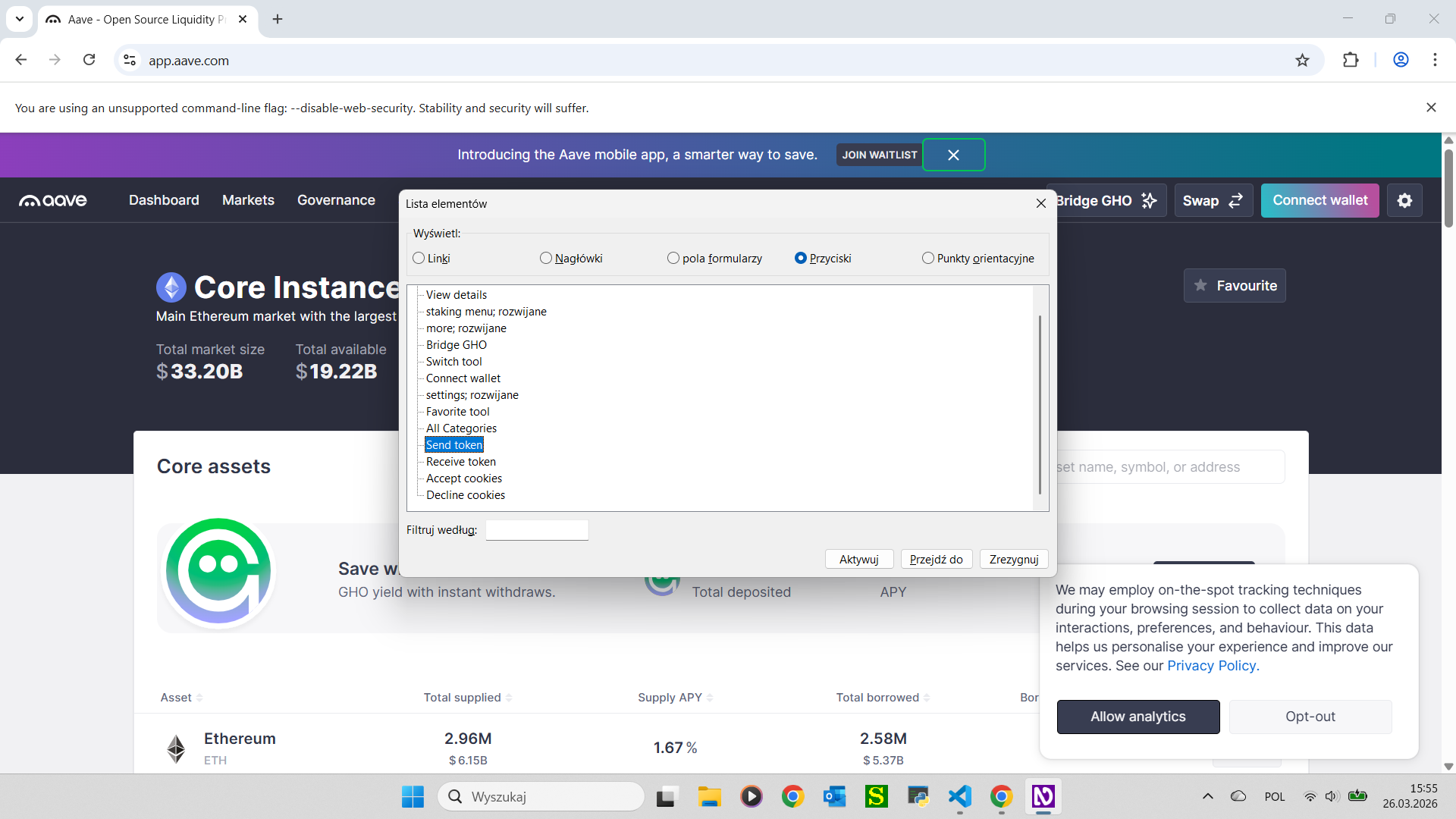Click the Ethereum asset diamond icon
This screenshot has width=1456, height=819.
click(x=176, y=748)
